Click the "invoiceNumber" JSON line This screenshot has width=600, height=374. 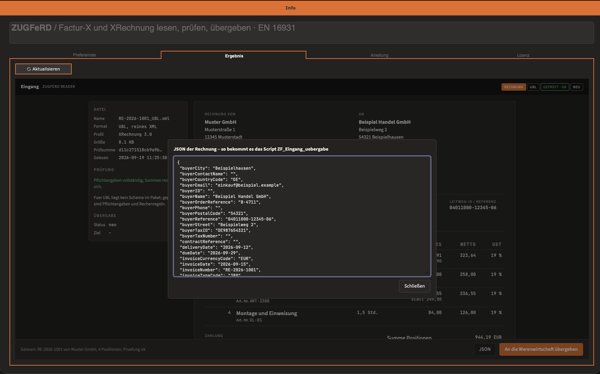click(x=220, y=270)
